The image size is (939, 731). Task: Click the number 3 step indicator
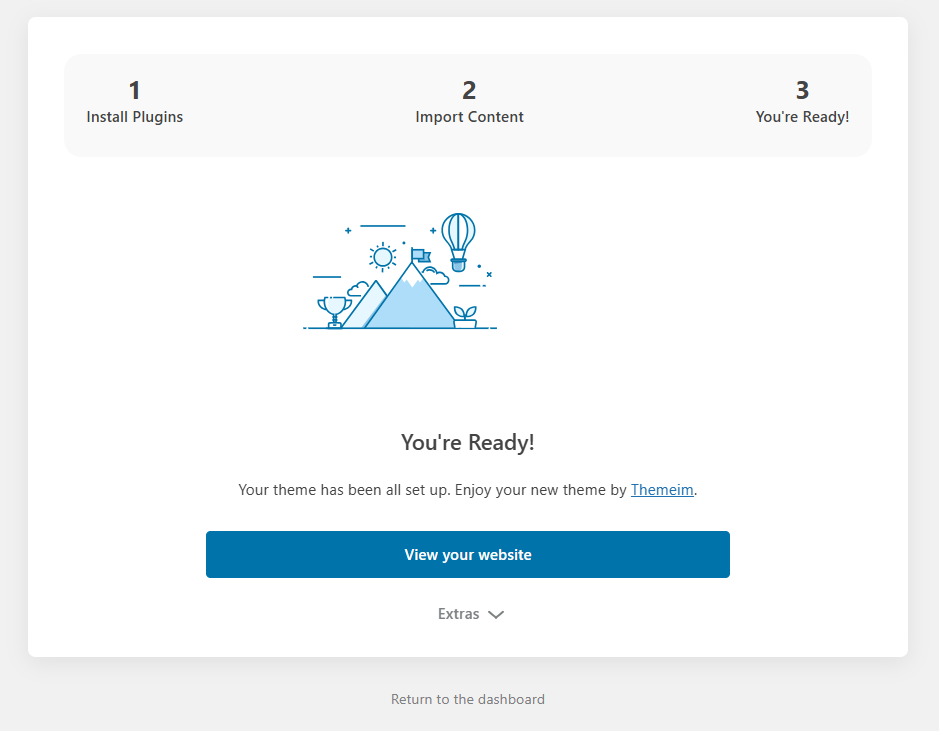click(x=802, y=90)
